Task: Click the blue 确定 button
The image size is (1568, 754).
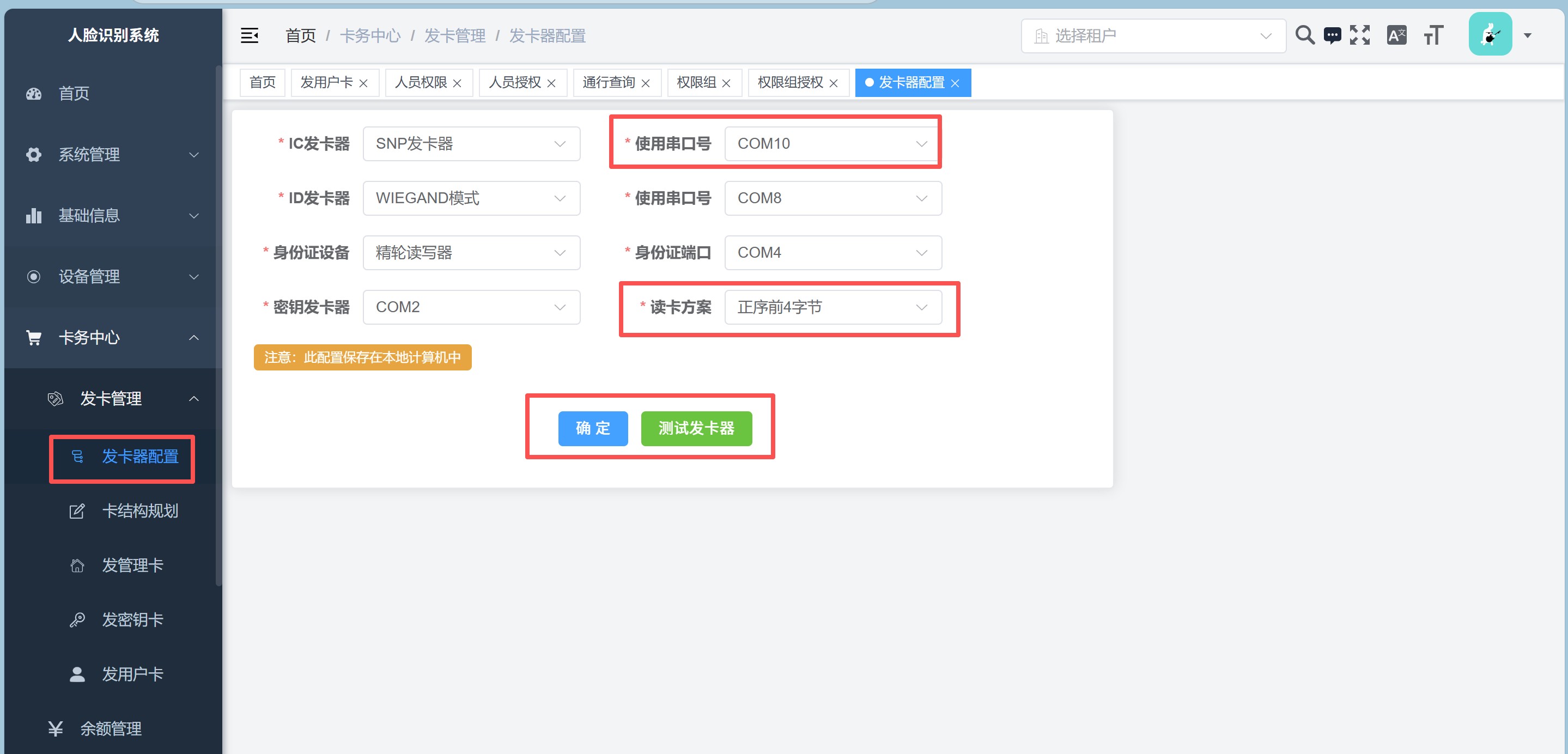Action: (x=592, y=428)
